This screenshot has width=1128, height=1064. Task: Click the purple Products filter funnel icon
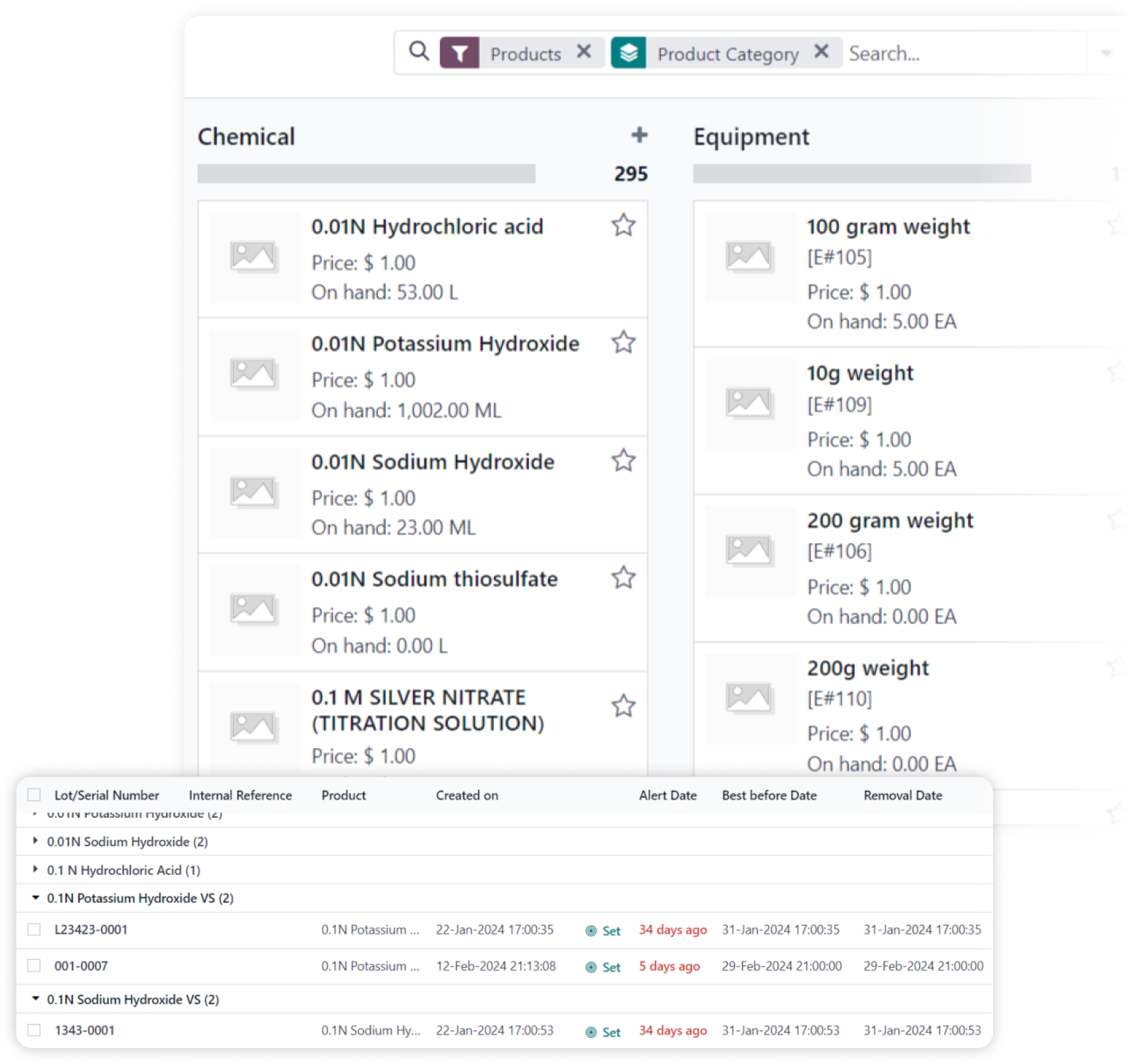coord(460,53)
